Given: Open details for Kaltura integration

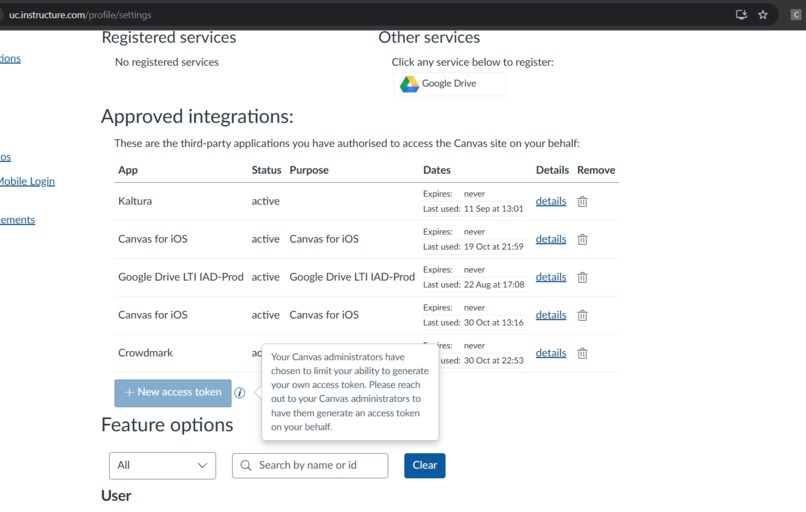Looking at the screenshot, I should click(550, 201).
